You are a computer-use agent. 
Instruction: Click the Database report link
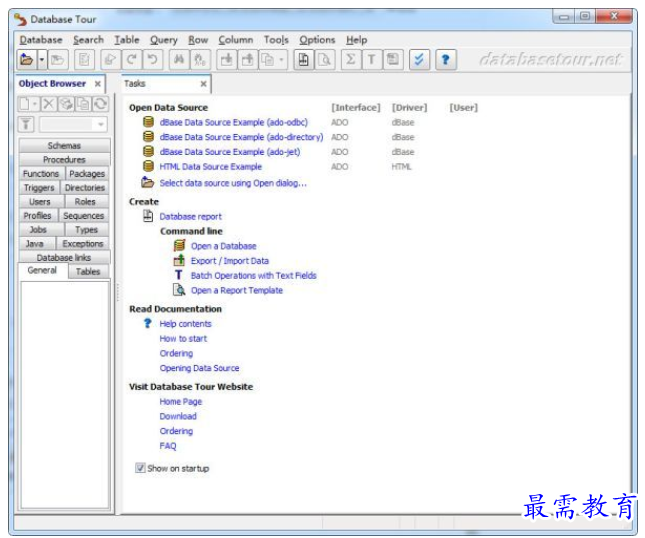pyautogui.click(x=190, y=216)
